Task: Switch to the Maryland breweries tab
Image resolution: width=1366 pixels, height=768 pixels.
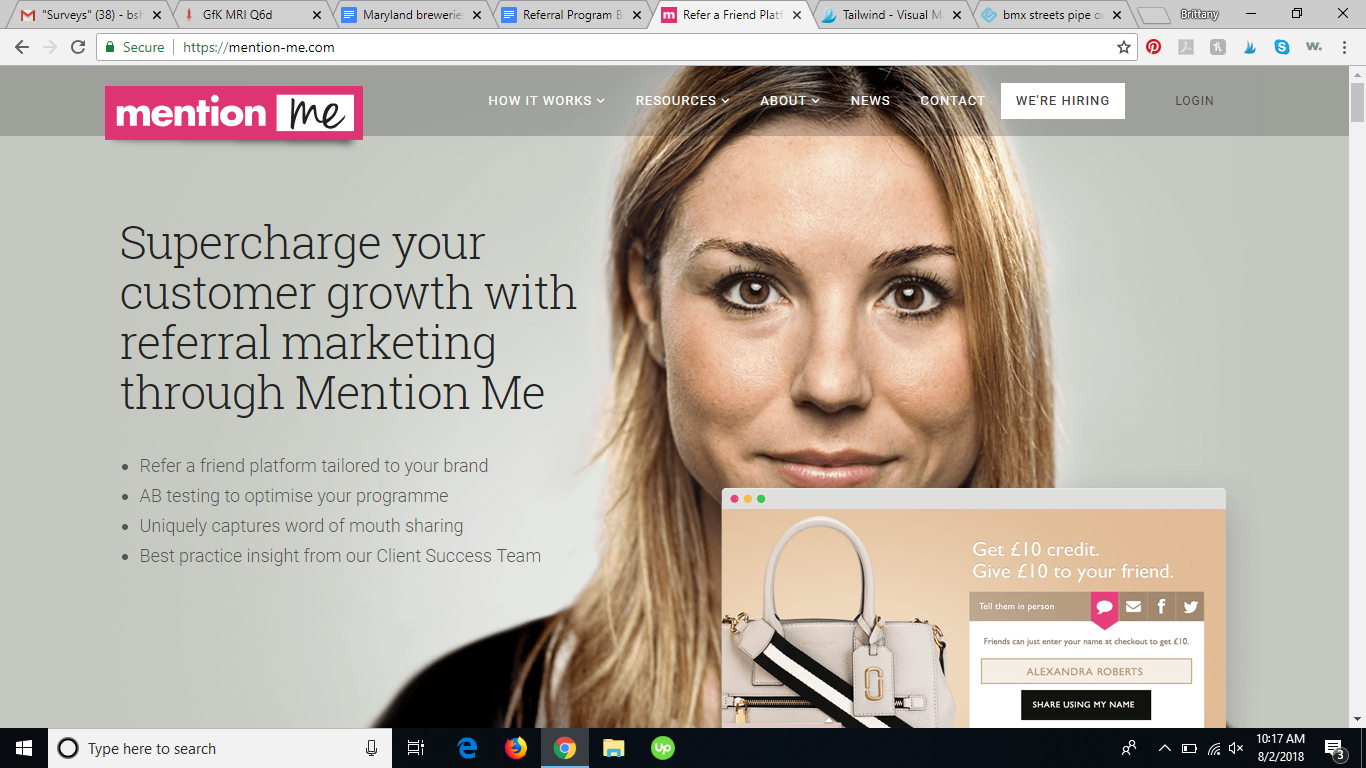Action: click(410, 15)
